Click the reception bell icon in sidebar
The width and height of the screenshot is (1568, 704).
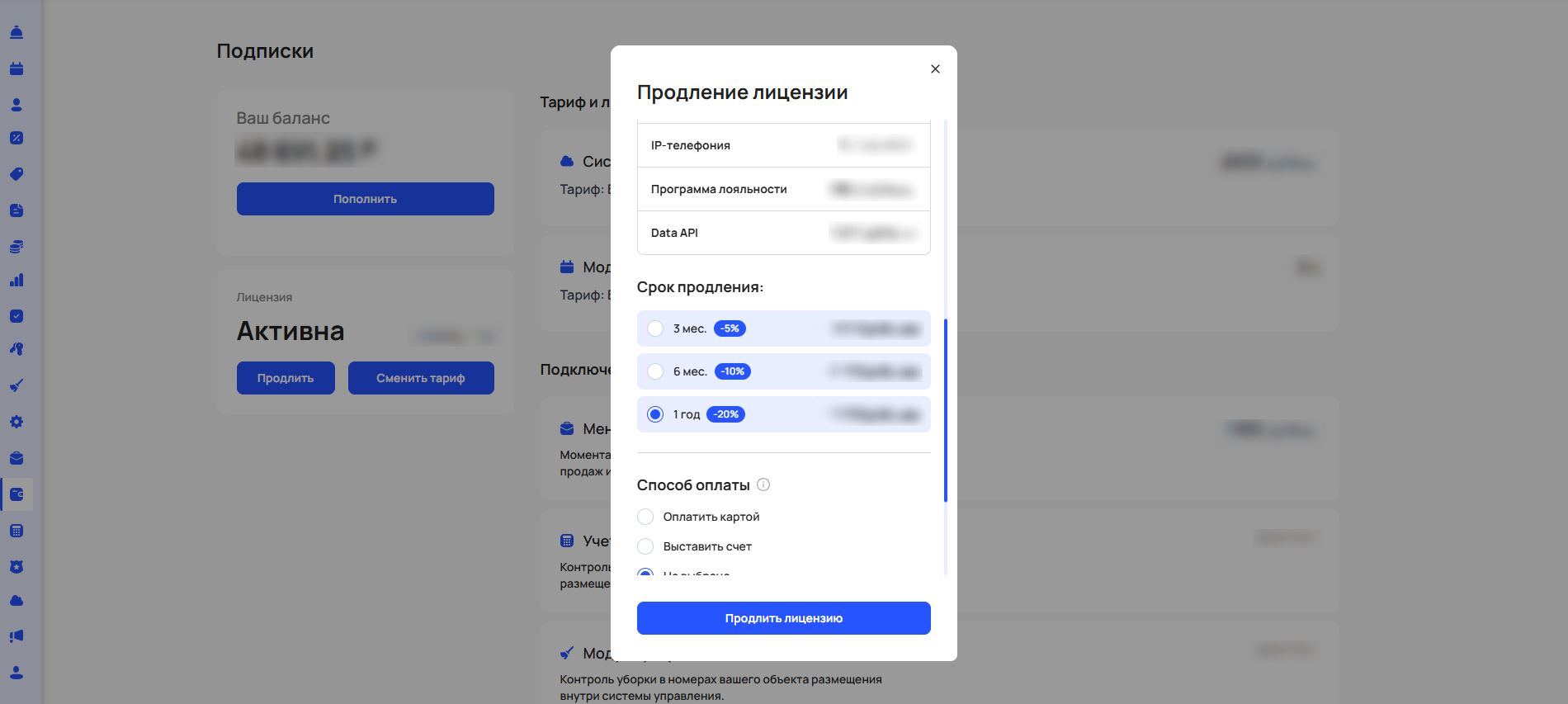click(x=17, y=33)
